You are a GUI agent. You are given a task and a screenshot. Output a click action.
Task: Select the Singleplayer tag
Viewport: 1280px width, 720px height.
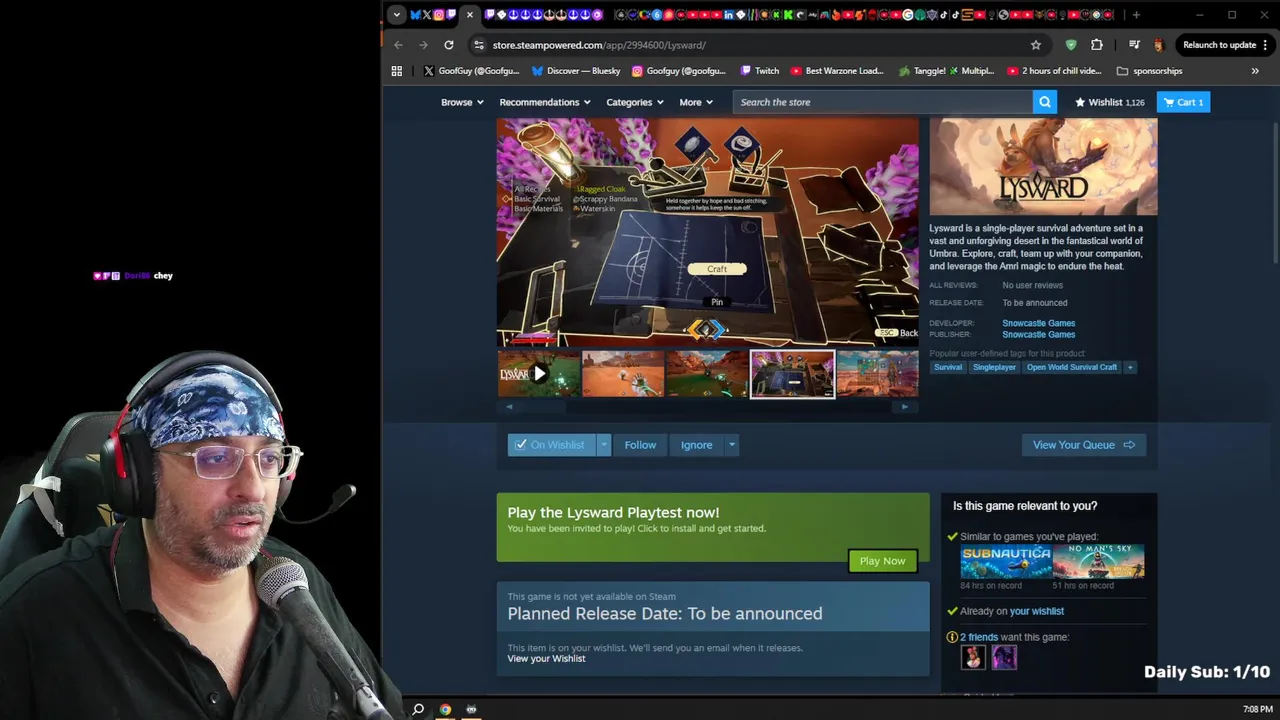(995, 367)
